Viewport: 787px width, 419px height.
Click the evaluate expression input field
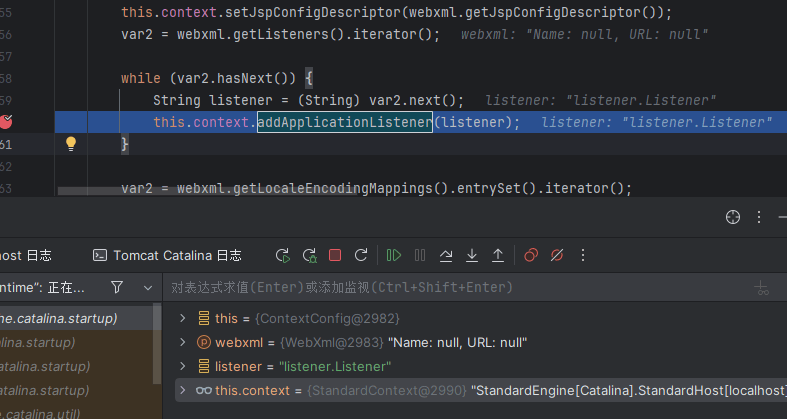click(x=450, y=288)
